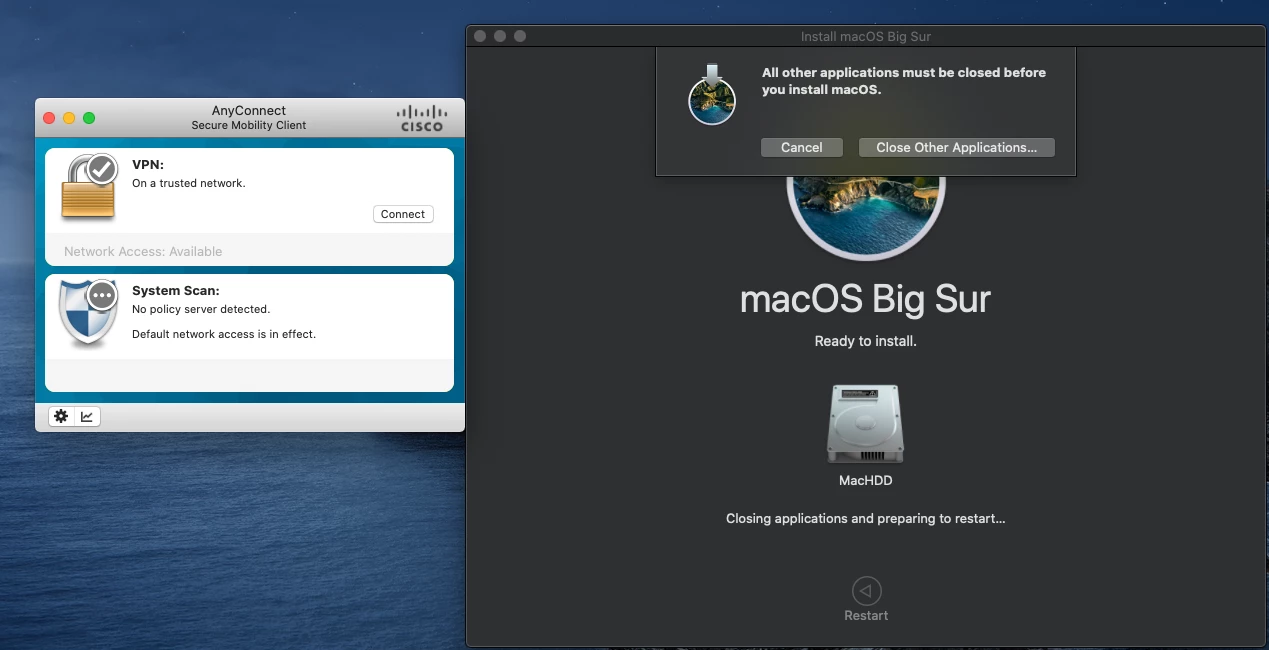Minimize the AnyConnect window
Screen dimensions: 1269x650
(x=69, y=118)
